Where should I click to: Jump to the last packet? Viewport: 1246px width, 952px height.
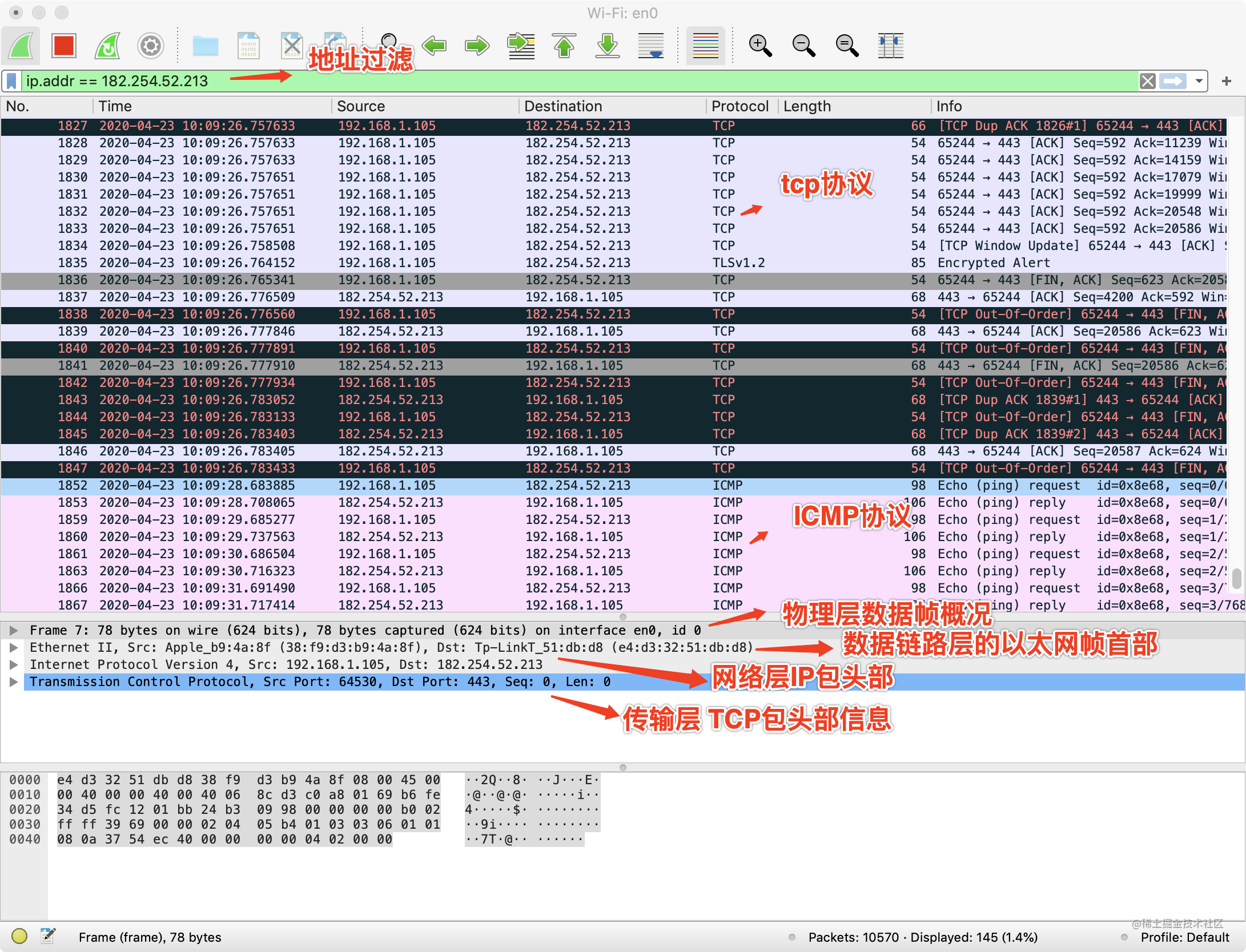point(607,46)
